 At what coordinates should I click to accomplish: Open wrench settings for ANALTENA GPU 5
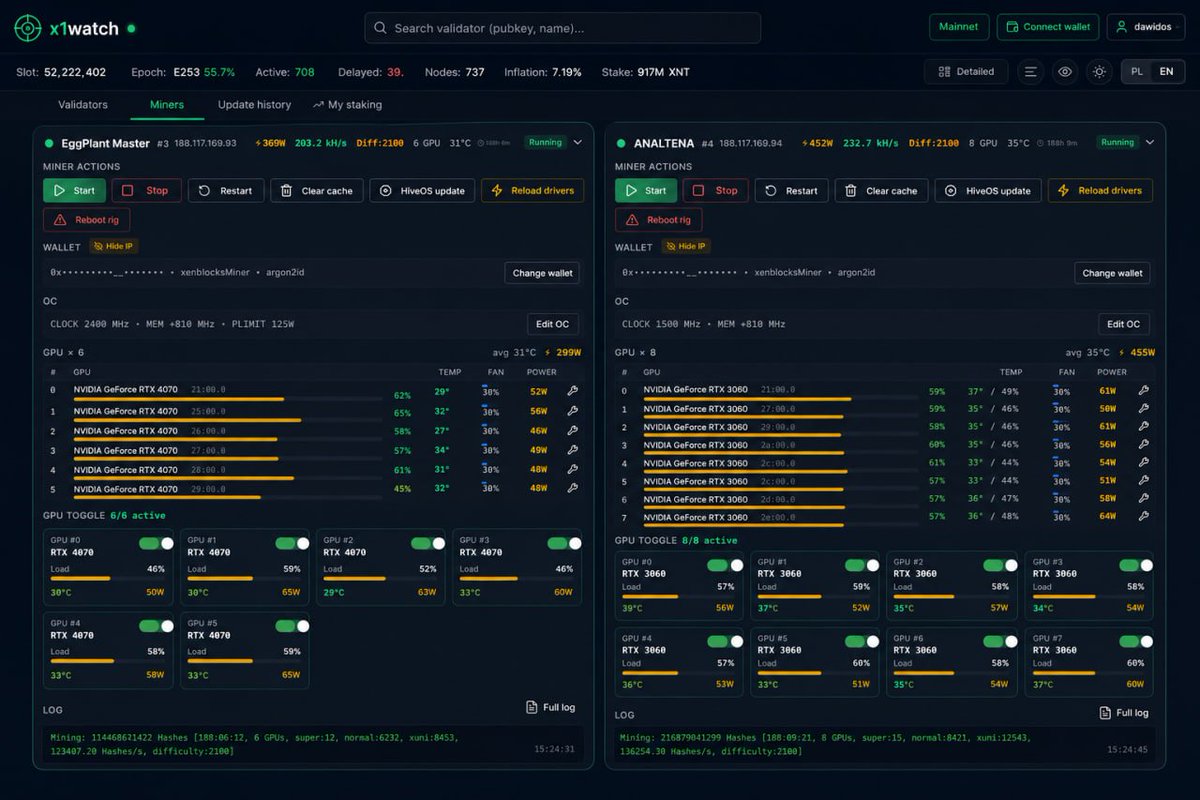click(1143, 481)
